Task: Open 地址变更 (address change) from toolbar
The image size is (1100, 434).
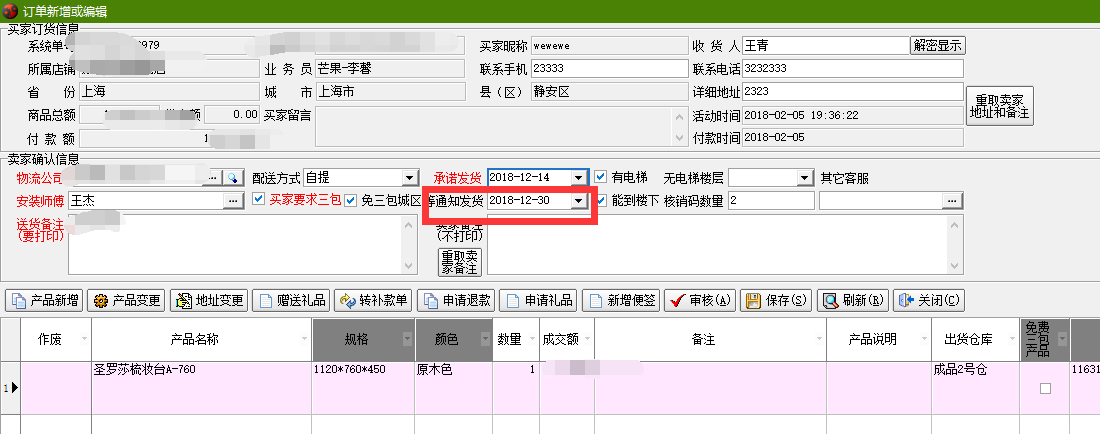Action: 208,300
